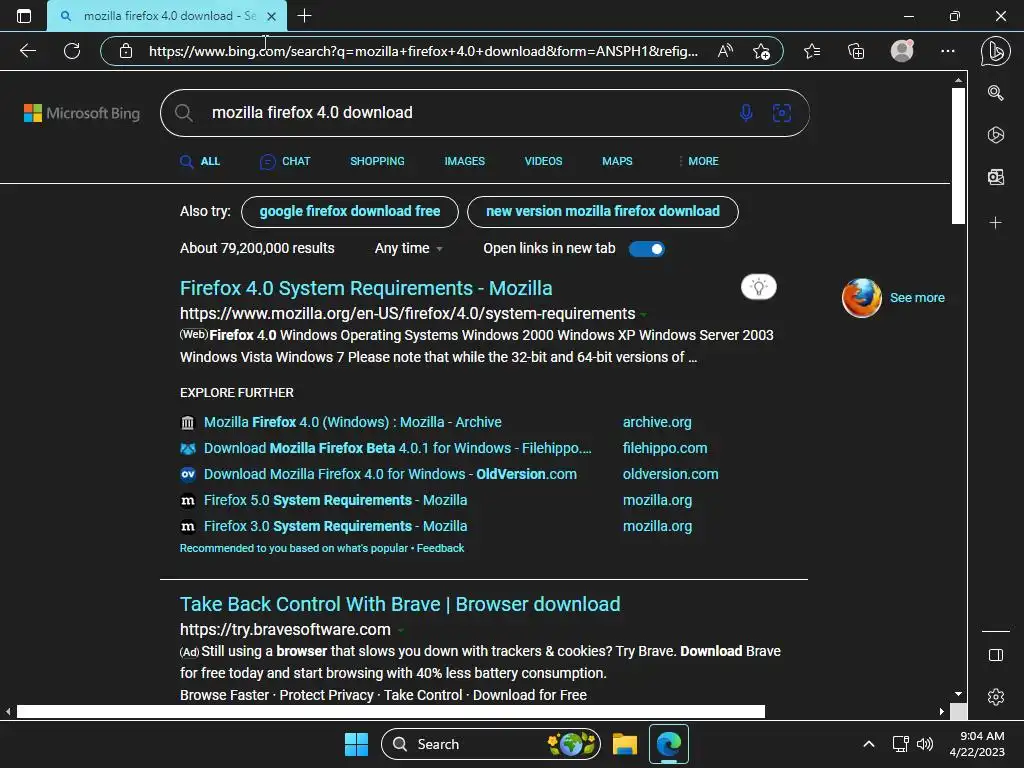Add a sidebar app with plus icon
The height and width of the screenshot is (768, 1024).
[x=995, y=223]
